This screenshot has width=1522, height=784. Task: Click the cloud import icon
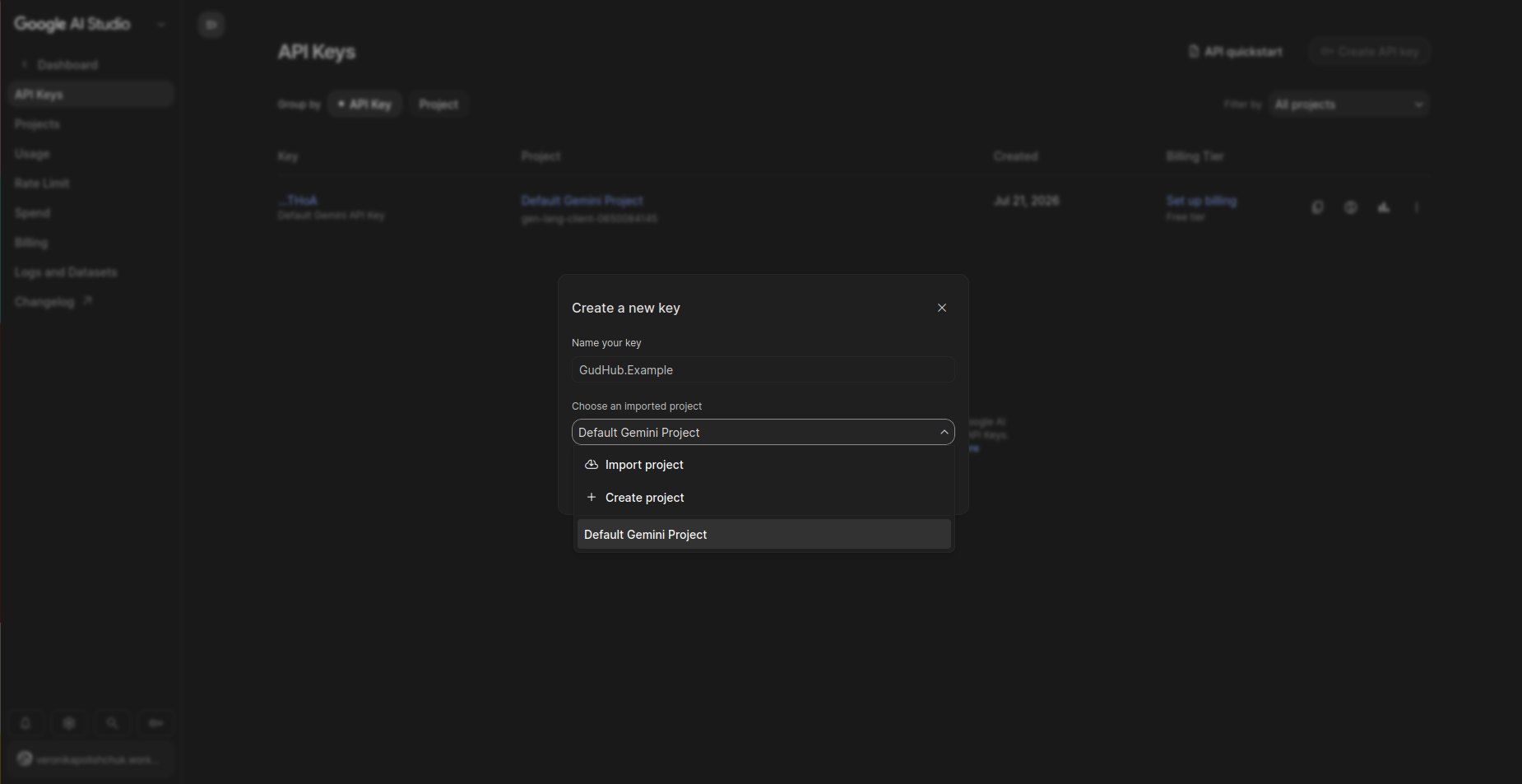(592, 465)
